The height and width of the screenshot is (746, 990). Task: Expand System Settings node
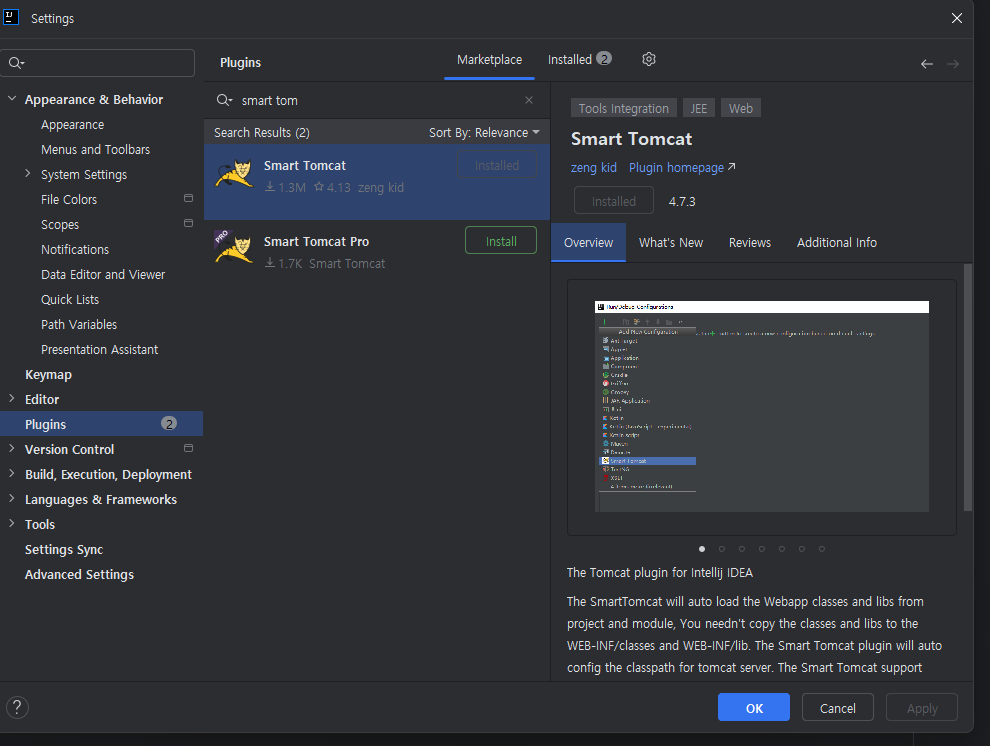28,173
